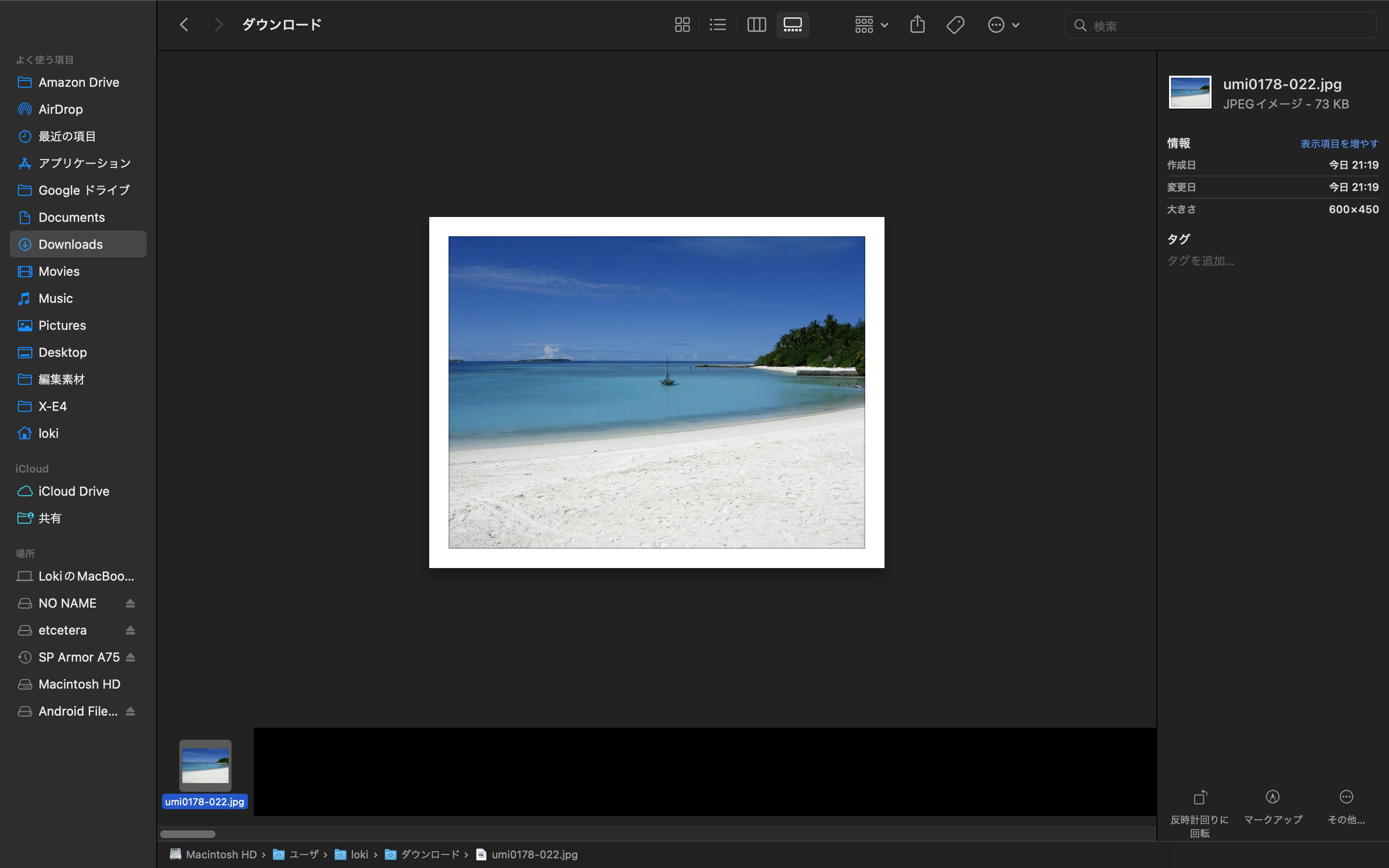
Task: Open AirDrop in sidebar
Action: coord(60,109)
